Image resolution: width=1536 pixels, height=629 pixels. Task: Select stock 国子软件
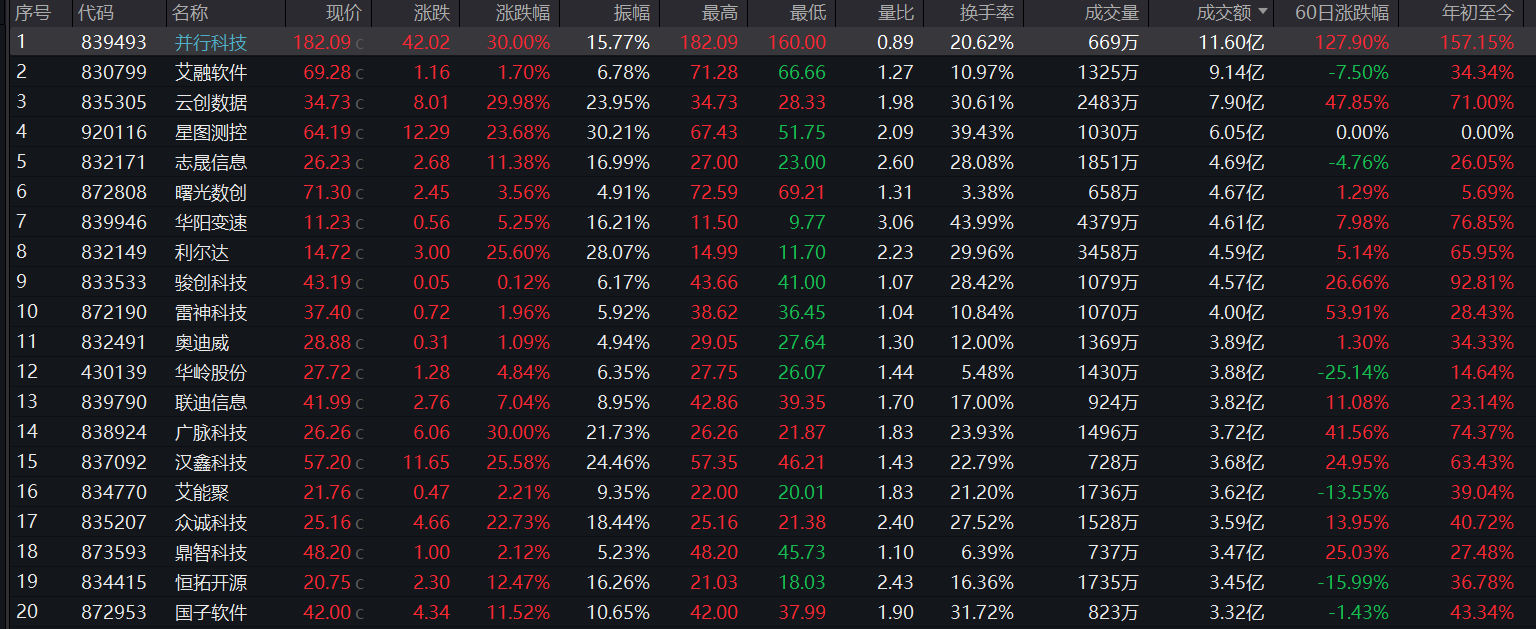point(211,612)
